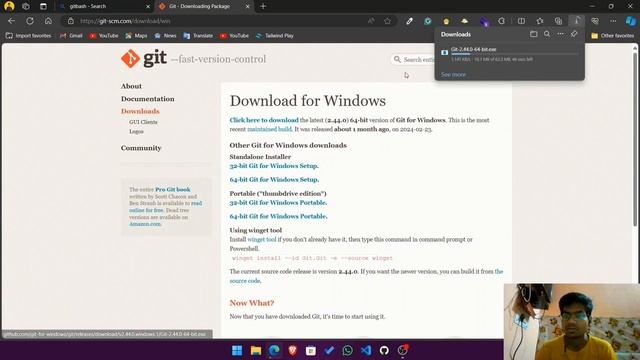Search downloads with the magnifier icon
Screen dimensions: 640x360
547,34
